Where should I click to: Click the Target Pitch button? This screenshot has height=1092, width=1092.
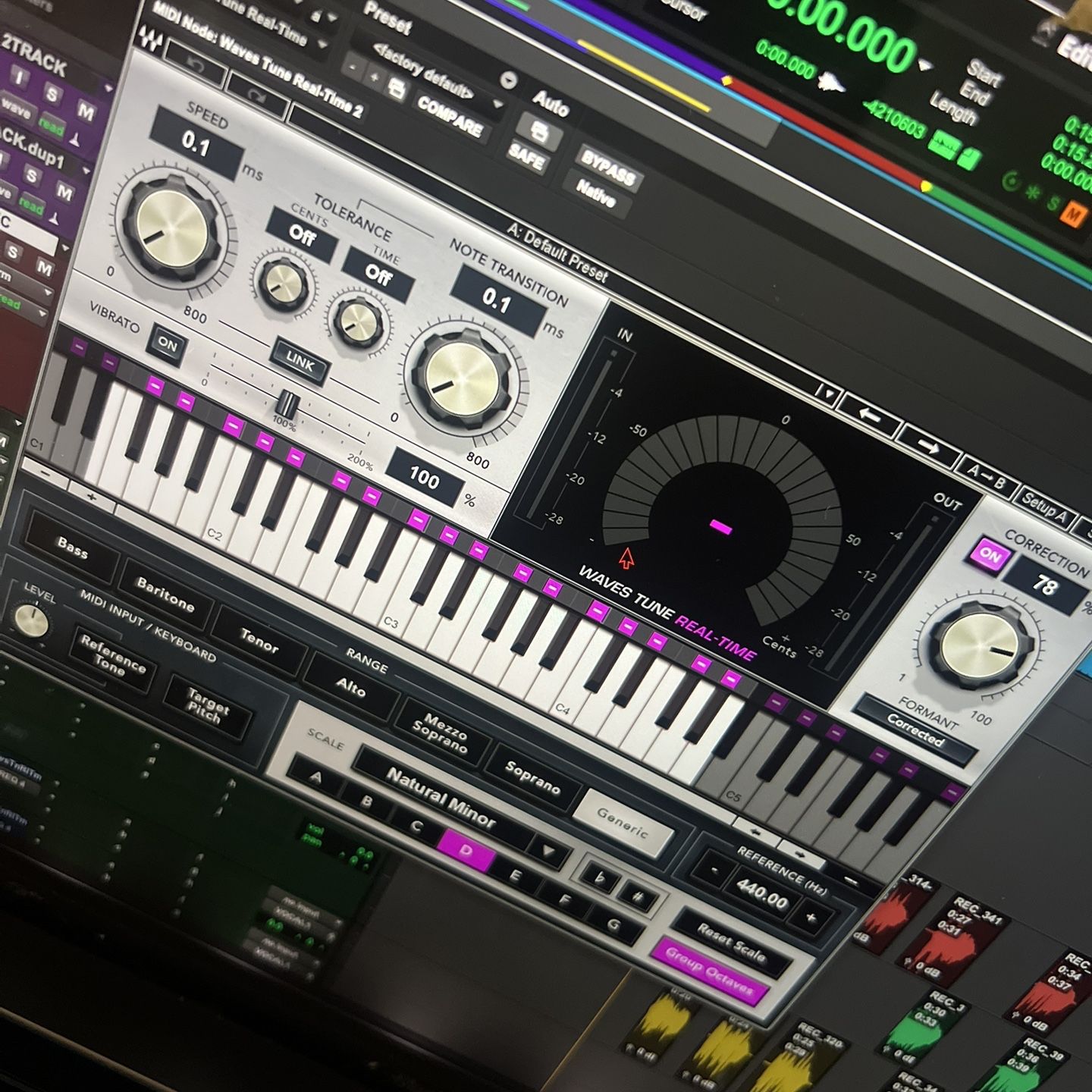click(206, 708)
